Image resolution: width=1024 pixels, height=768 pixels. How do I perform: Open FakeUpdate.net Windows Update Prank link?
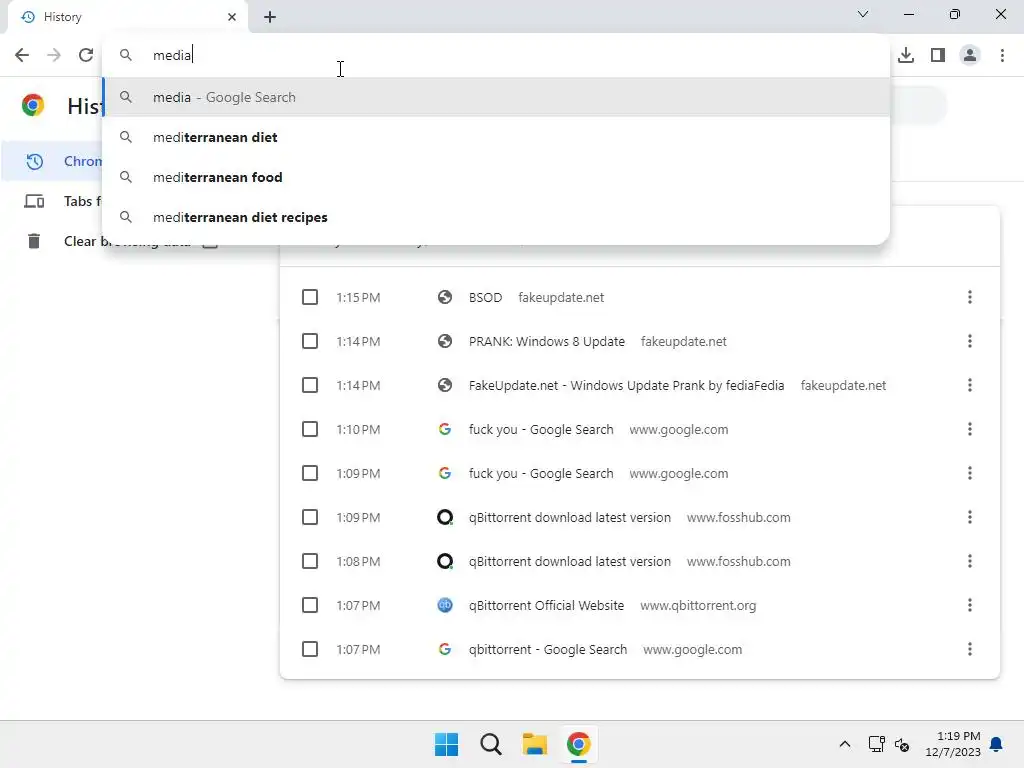(x=626, y=385)
